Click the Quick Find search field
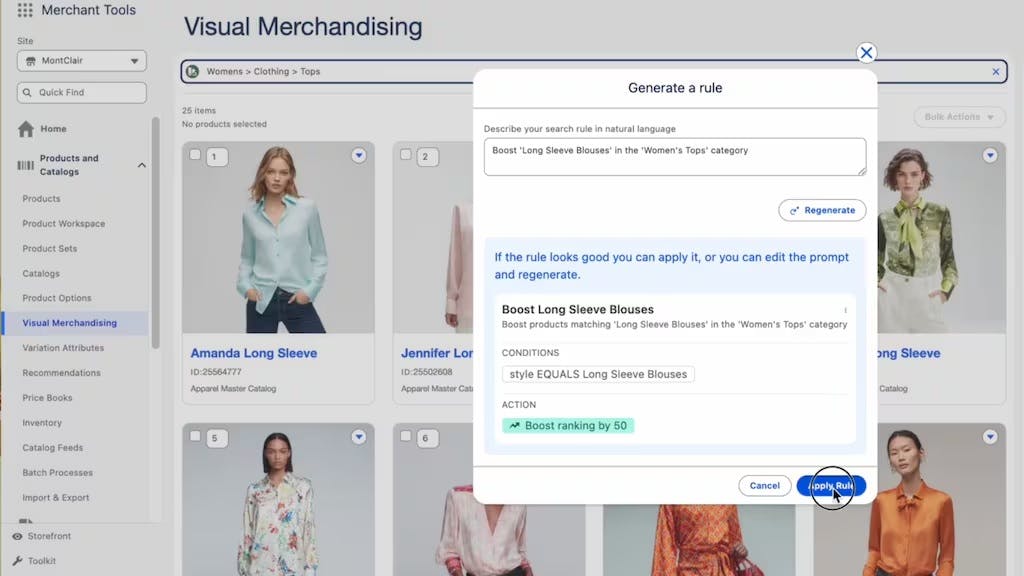Viewport: 1024px width, 576px height. pyautogui.click(x=82, y=92)
